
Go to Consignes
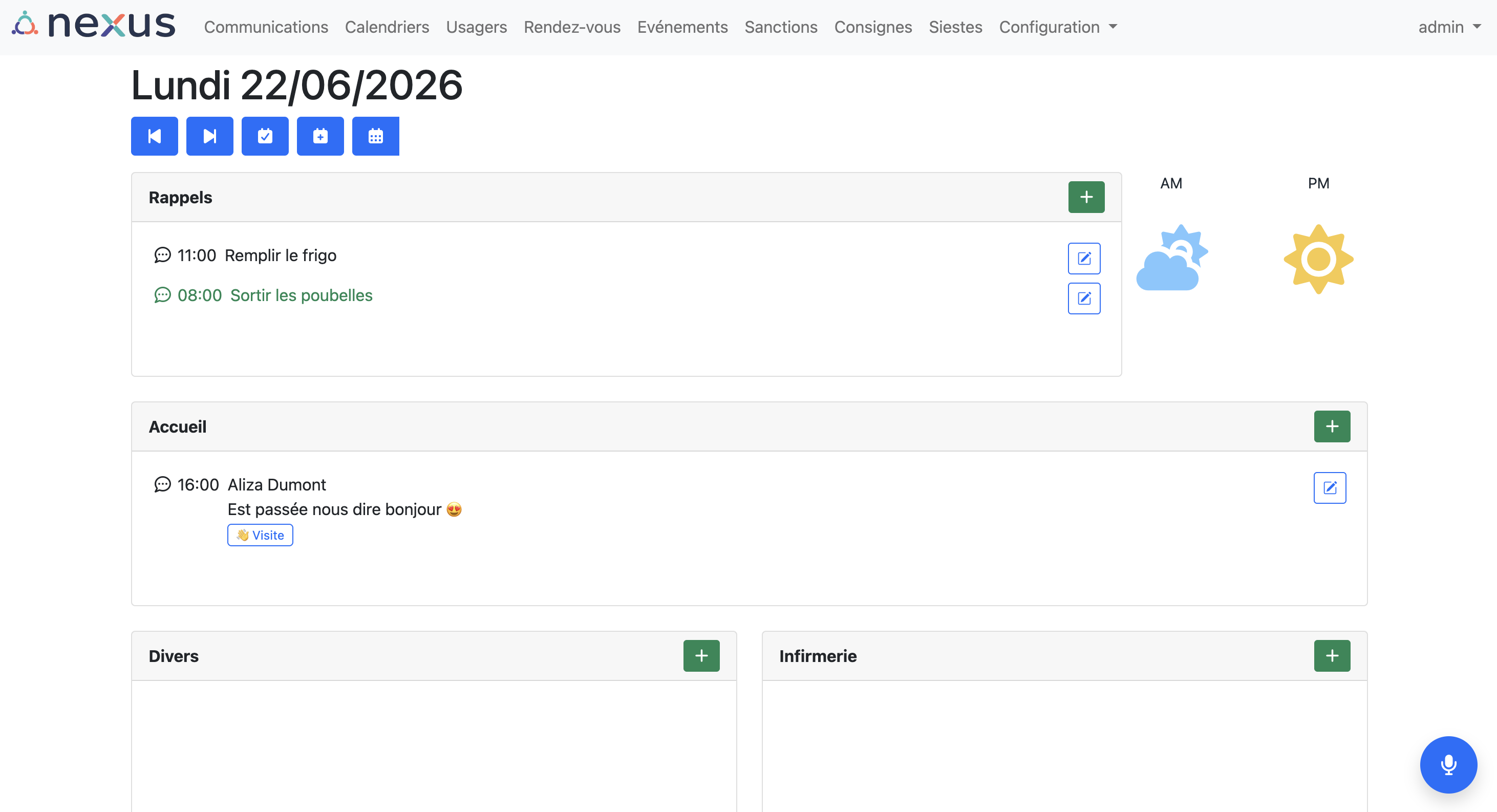tap(873, 27)
